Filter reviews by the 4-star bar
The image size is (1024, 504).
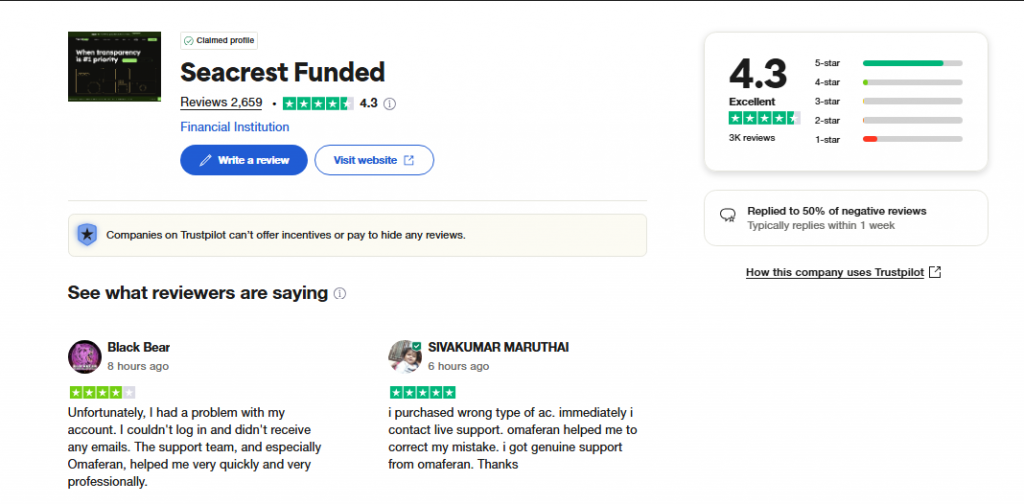912,82
